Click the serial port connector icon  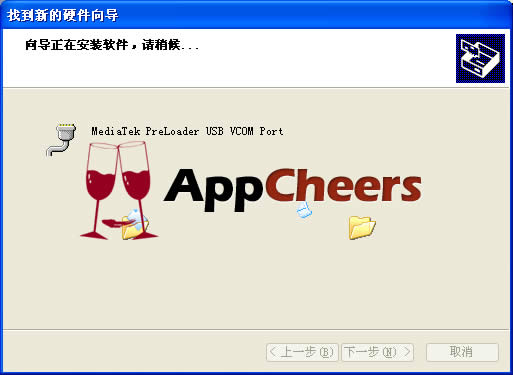pyautogui.click(x=61, y=139)
